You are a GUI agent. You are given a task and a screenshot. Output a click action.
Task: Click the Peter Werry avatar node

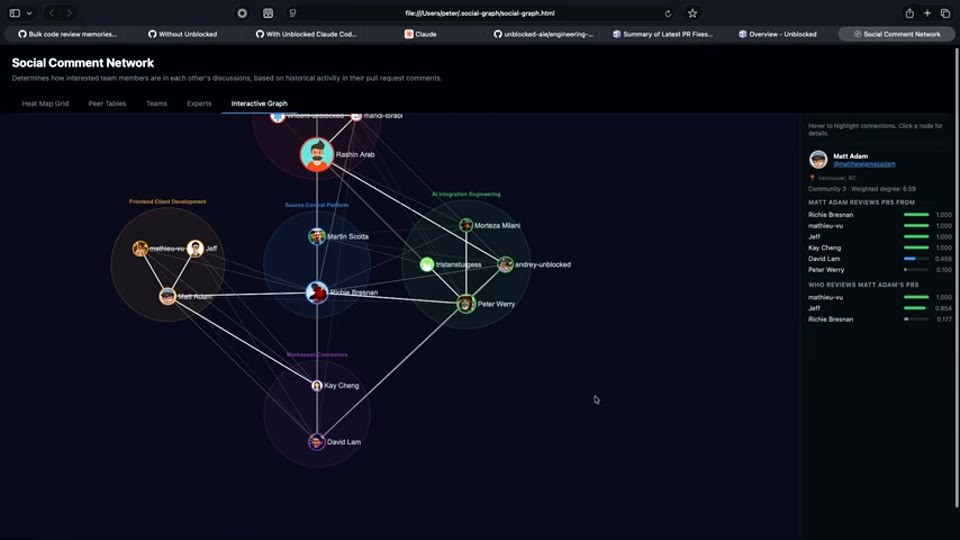(466, 304)
